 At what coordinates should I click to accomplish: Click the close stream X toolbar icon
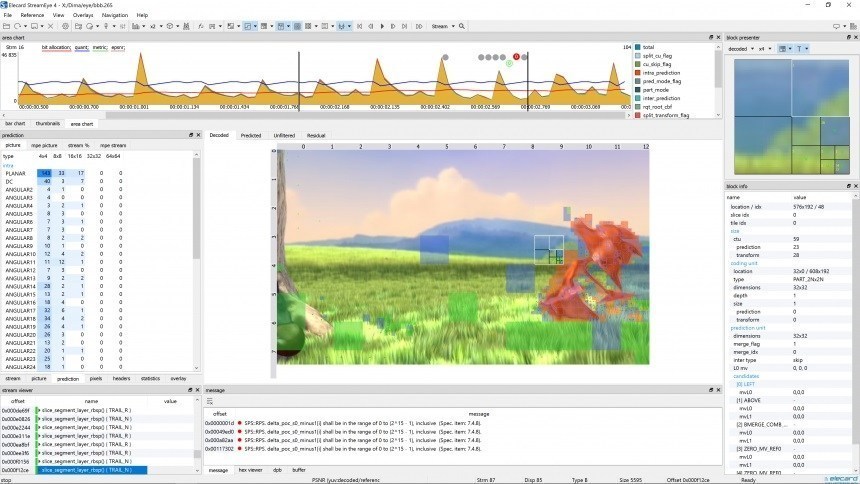tap(50, 26)
